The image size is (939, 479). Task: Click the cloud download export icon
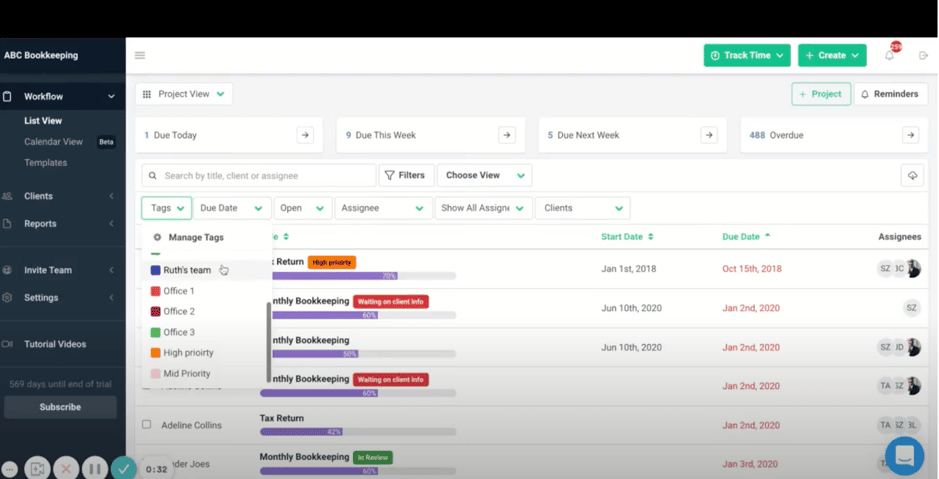912,175
